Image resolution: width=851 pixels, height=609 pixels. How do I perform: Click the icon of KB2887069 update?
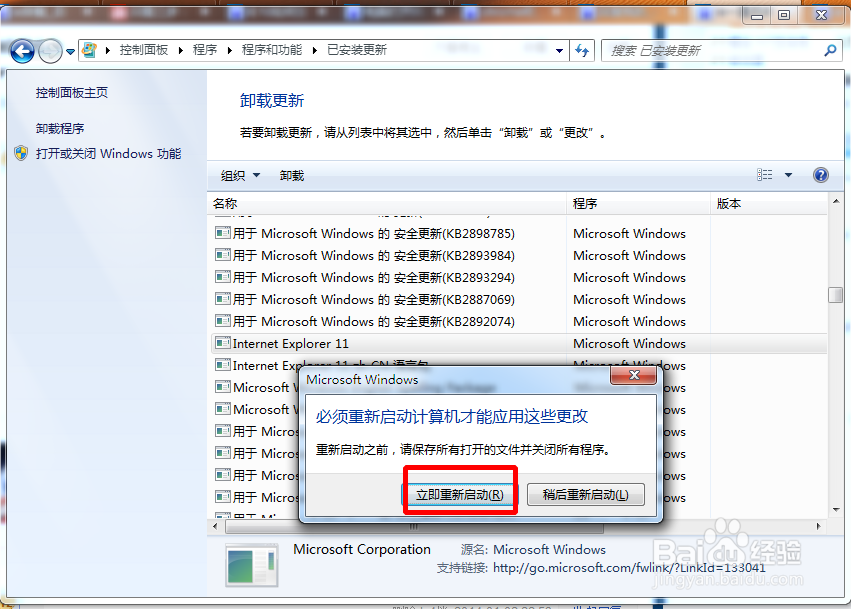click(223, 299)
